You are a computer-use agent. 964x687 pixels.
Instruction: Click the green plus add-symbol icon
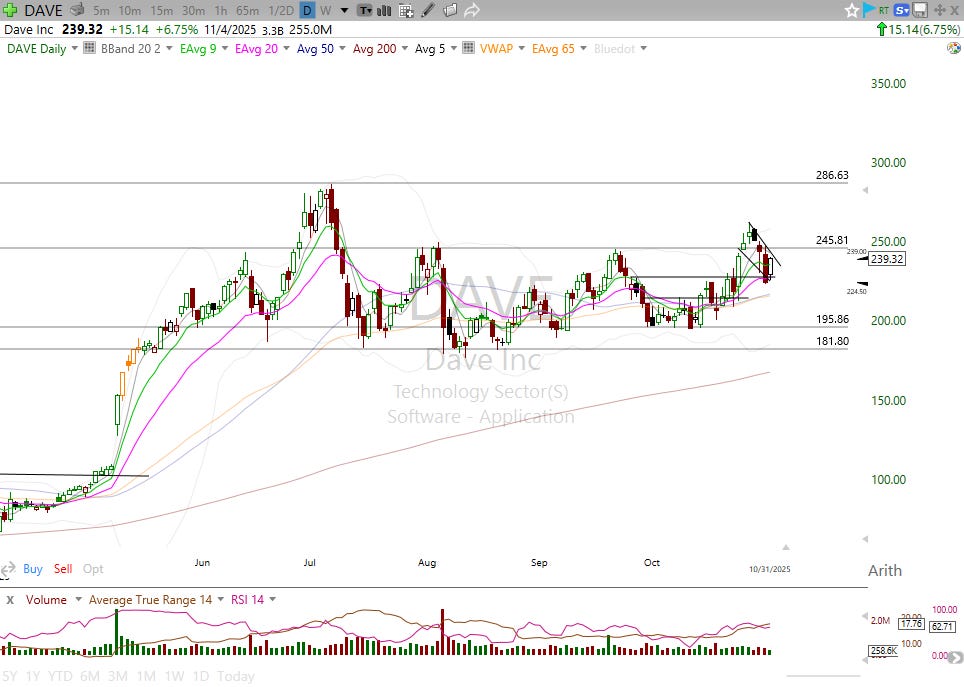coord(9,10)
